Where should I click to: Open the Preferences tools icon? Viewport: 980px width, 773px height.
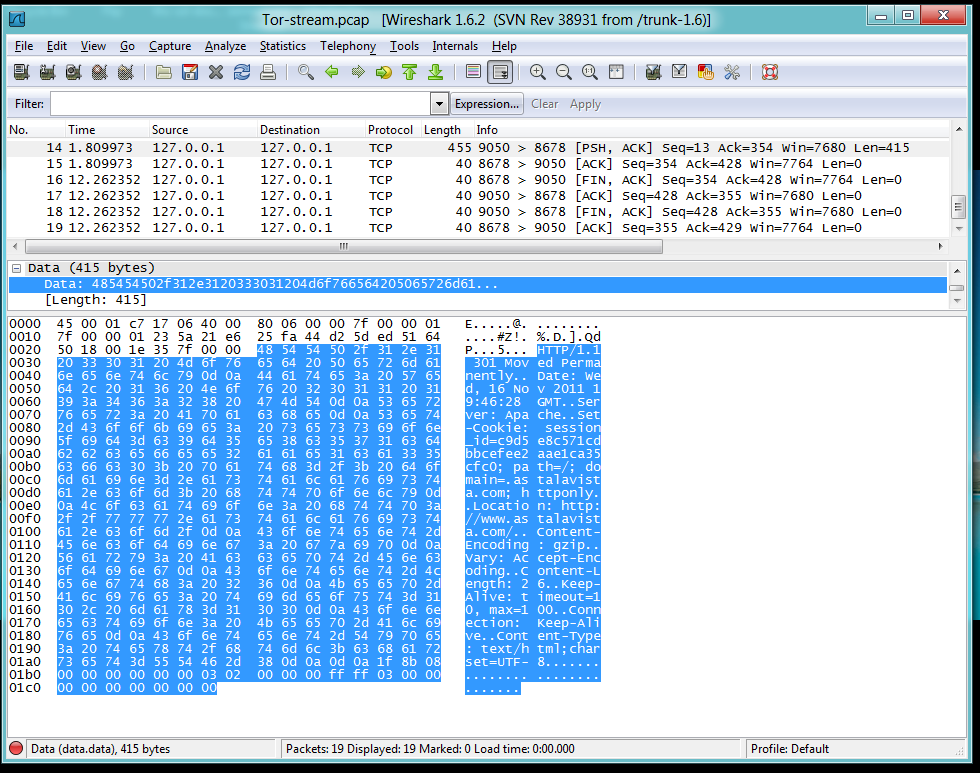coord(732,72)
